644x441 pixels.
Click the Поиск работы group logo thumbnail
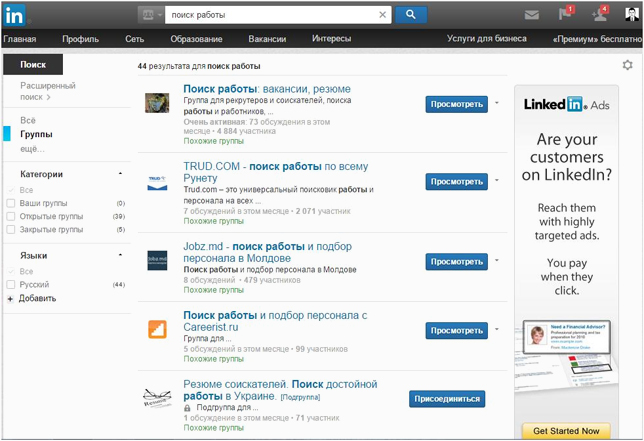click(157, 103)
